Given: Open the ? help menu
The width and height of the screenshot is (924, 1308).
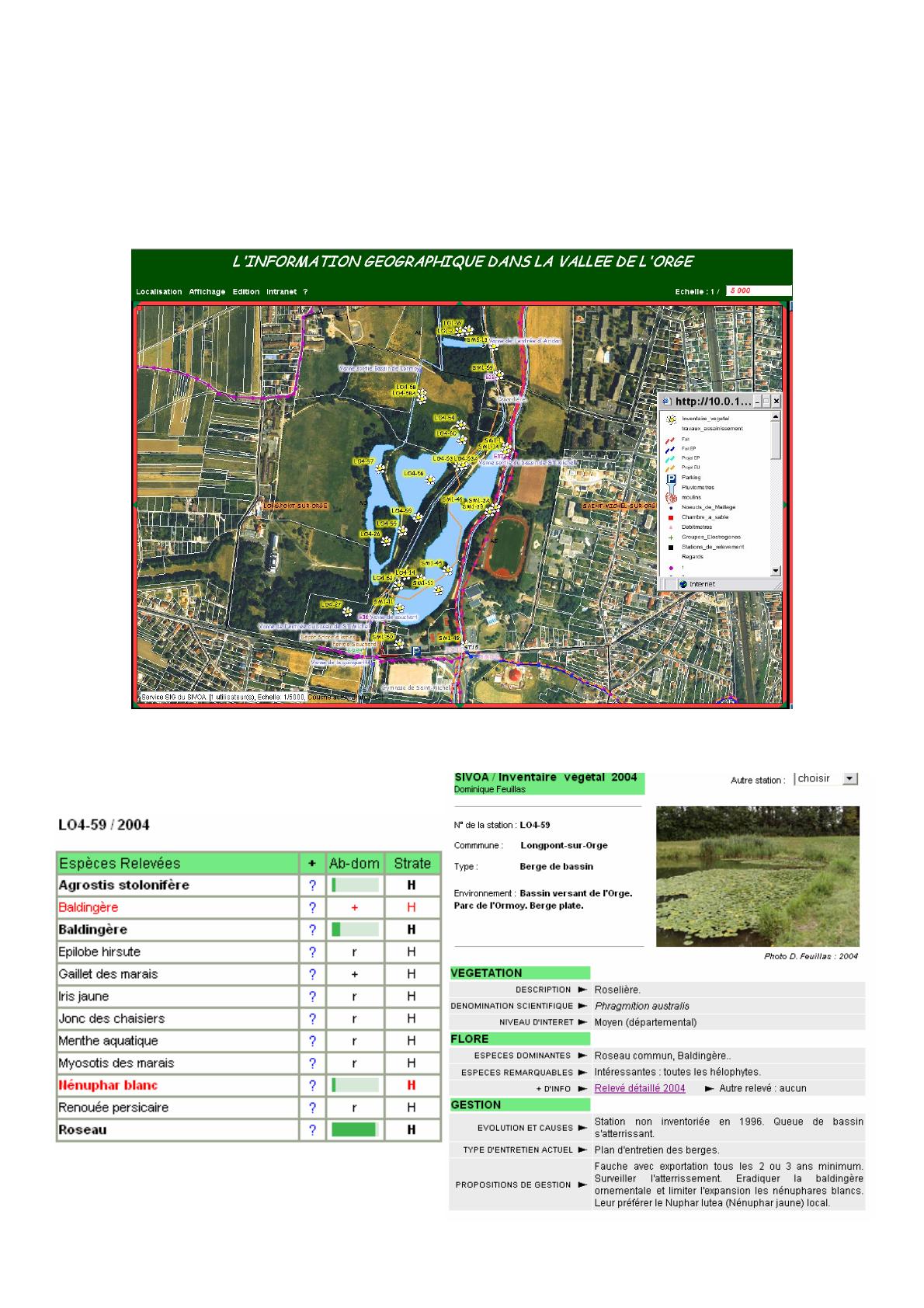Looking at the screenshot, I should tap(305, 292).
